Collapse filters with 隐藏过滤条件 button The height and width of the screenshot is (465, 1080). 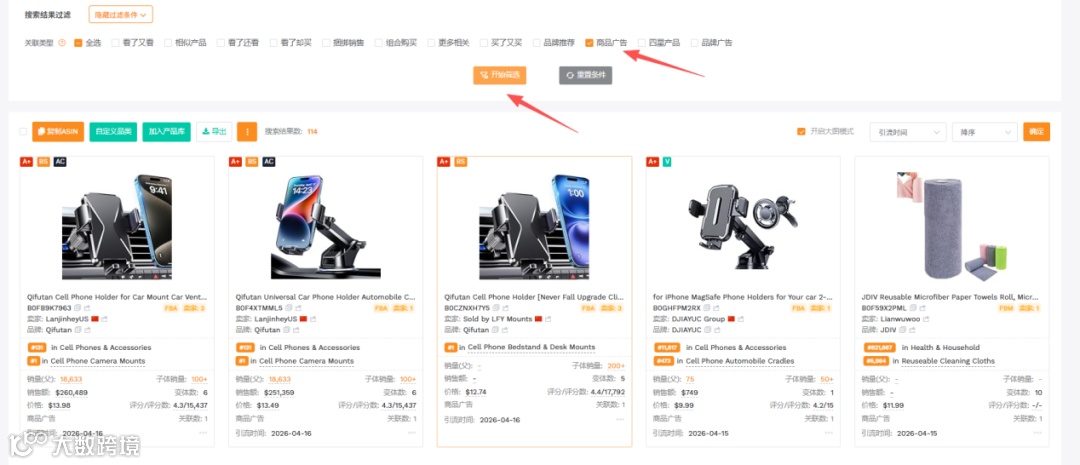tap(121, 14)
